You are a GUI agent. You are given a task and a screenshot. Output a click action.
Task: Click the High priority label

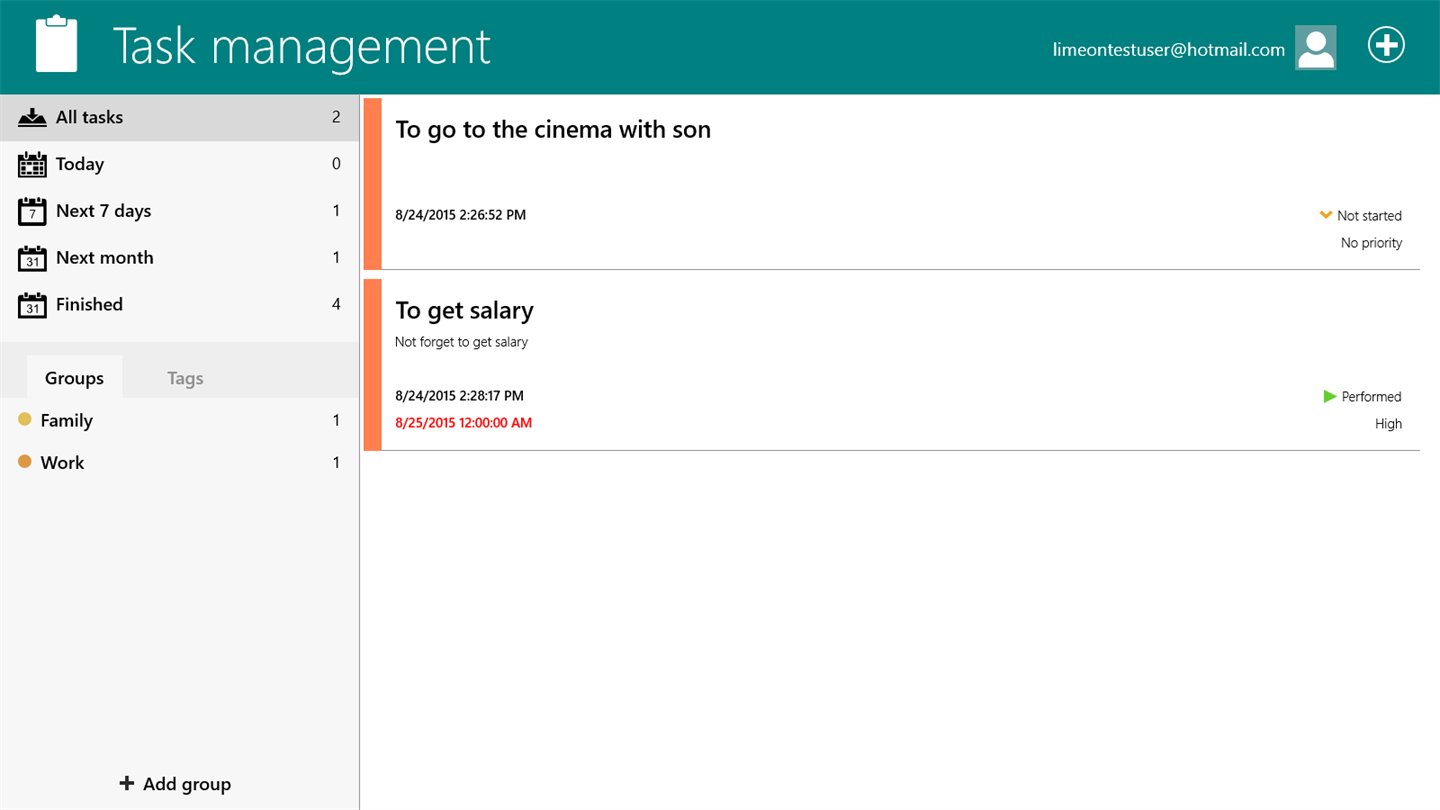[1388, 424]
